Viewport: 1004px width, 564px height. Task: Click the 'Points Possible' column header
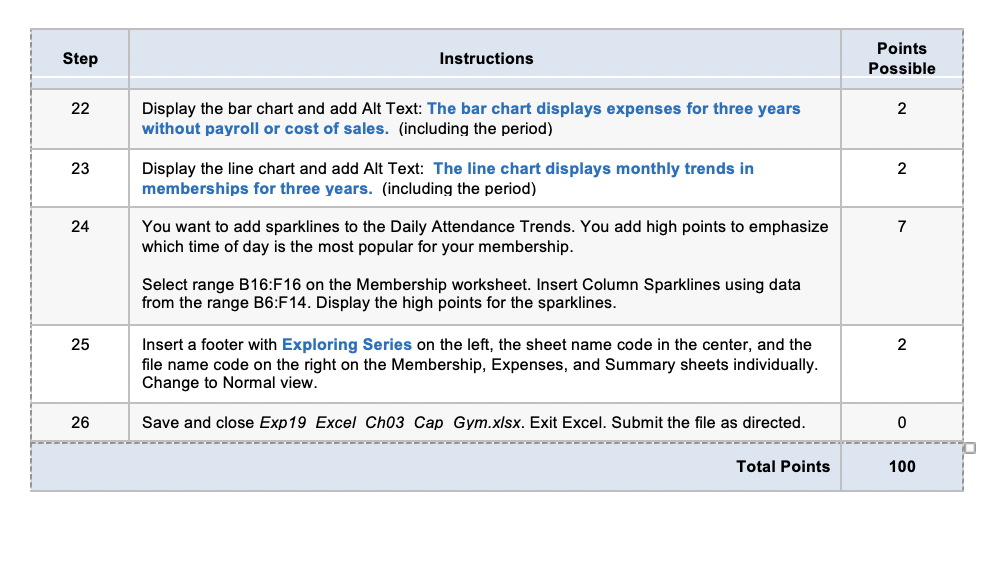(x=902, y=59)
